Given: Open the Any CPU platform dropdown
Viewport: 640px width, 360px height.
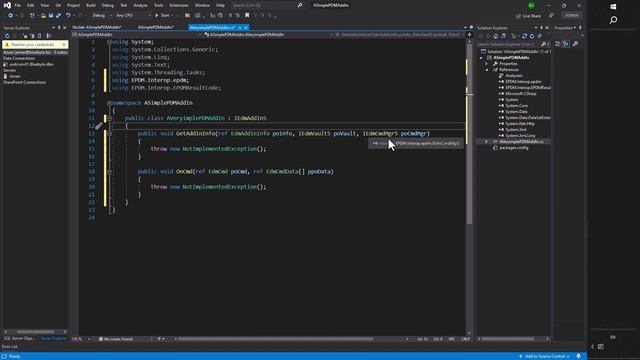Looking at the screenshot, I should click(x=133, y=16).
